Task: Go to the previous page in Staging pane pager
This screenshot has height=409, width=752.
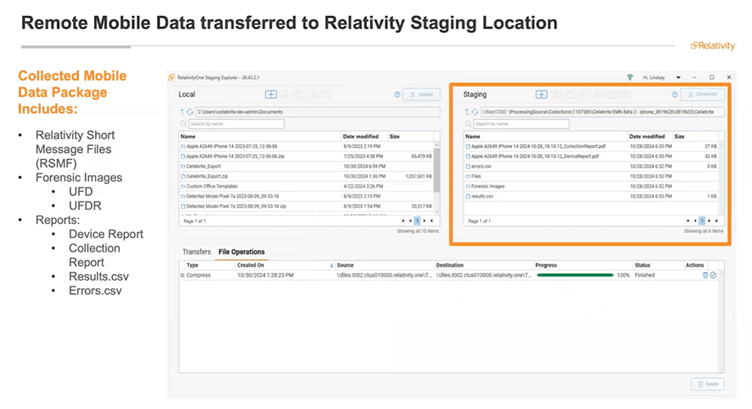Action: pyautogui.click(x=695, y=221)
